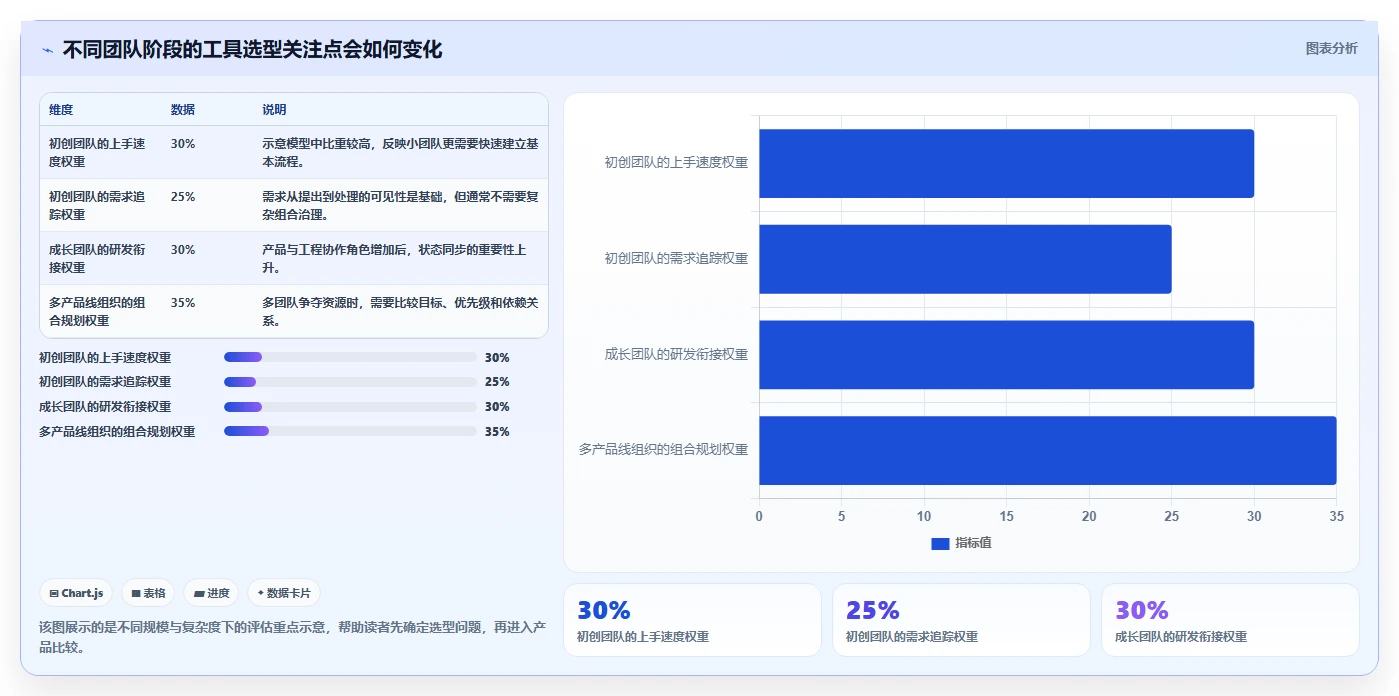Click the title 不同团队阶段的工具选型关注点会如何变化
Image resolution: width=1399 pixels, height=696 pixels.
(x=252, y=49)
